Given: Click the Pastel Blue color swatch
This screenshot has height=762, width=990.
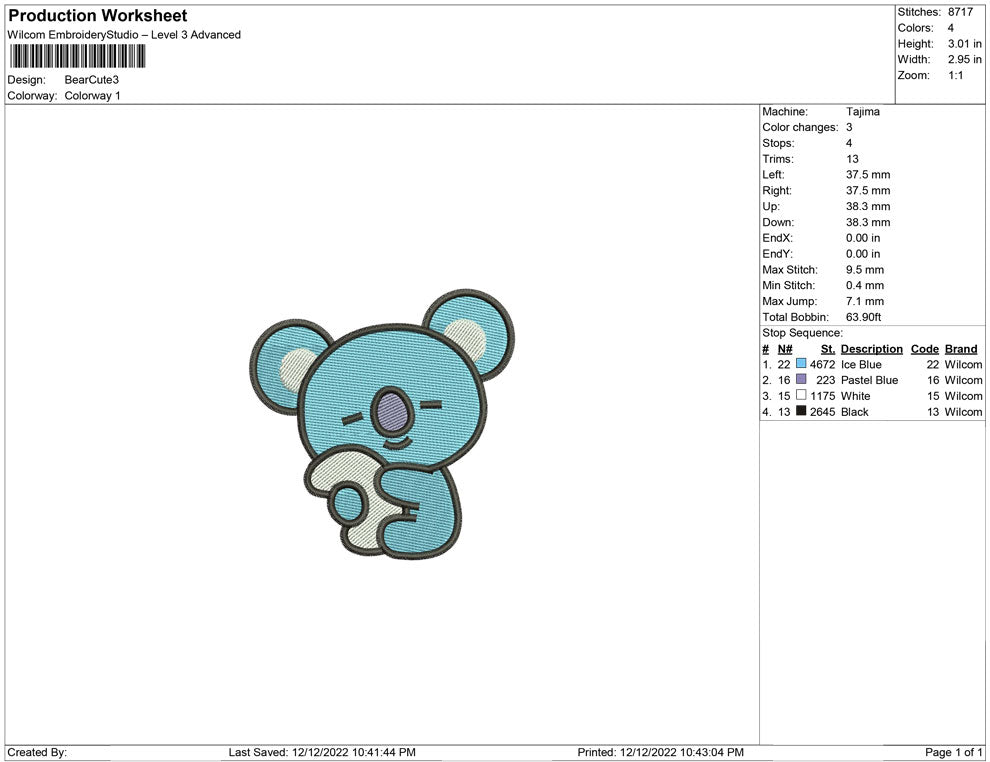Looking at the screenshot, I should click(x=801, y=379).
